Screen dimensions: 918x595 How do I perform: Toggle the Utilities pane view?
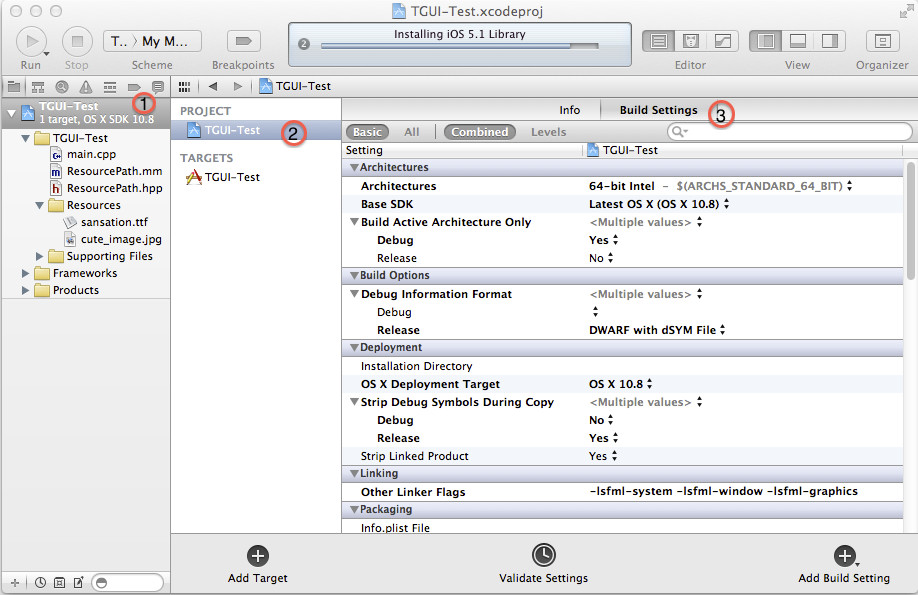coord(830,41)
